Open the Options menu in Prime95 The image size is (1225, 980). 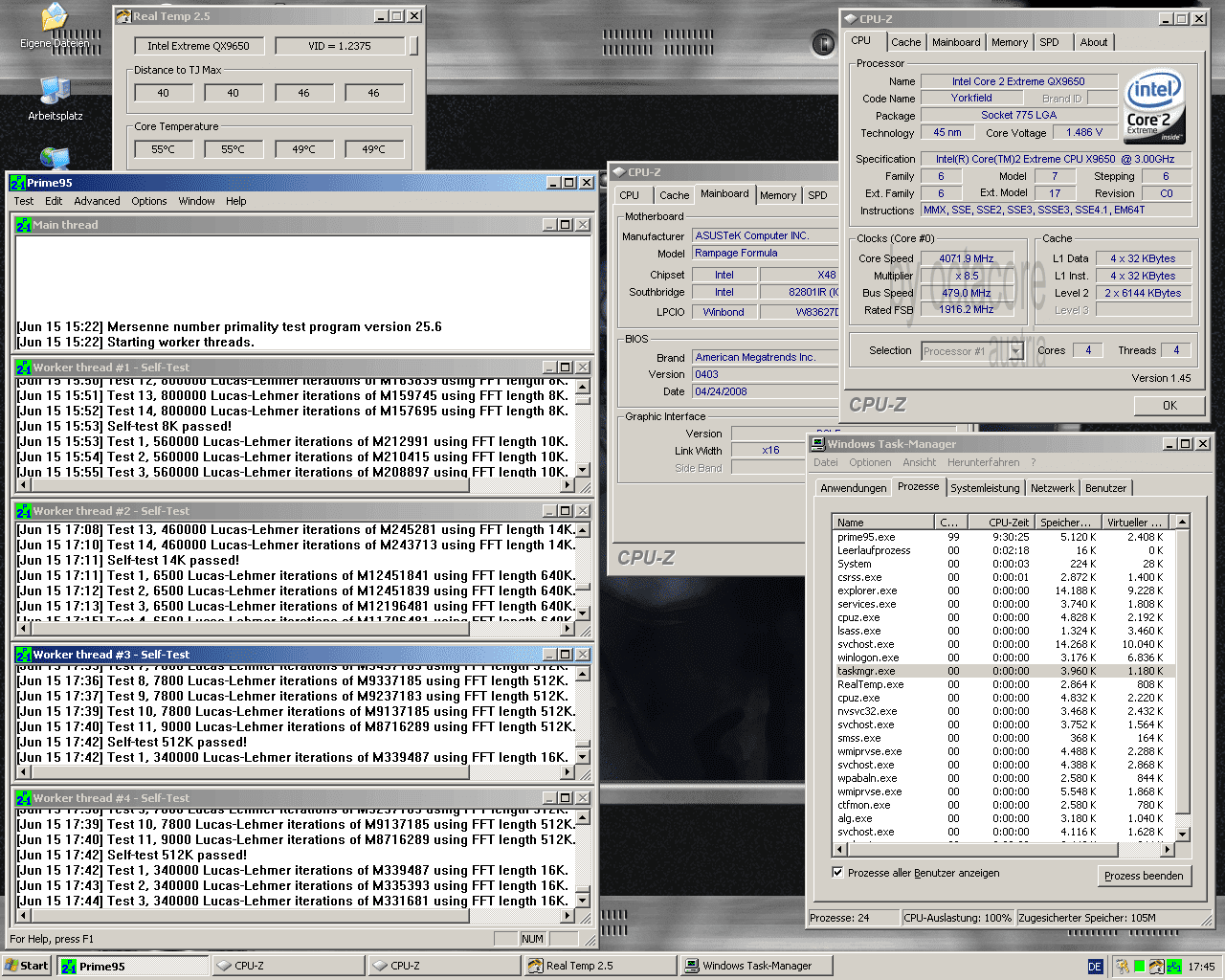149,201
